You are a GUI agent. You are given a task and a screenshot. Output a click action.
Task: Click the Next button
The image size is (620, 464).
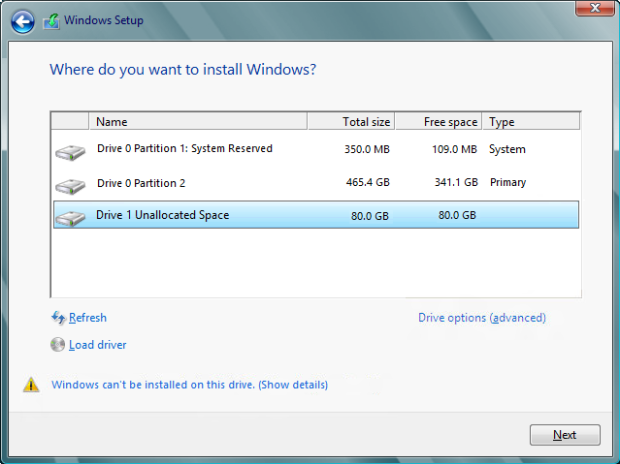click(x=565, y=435)
